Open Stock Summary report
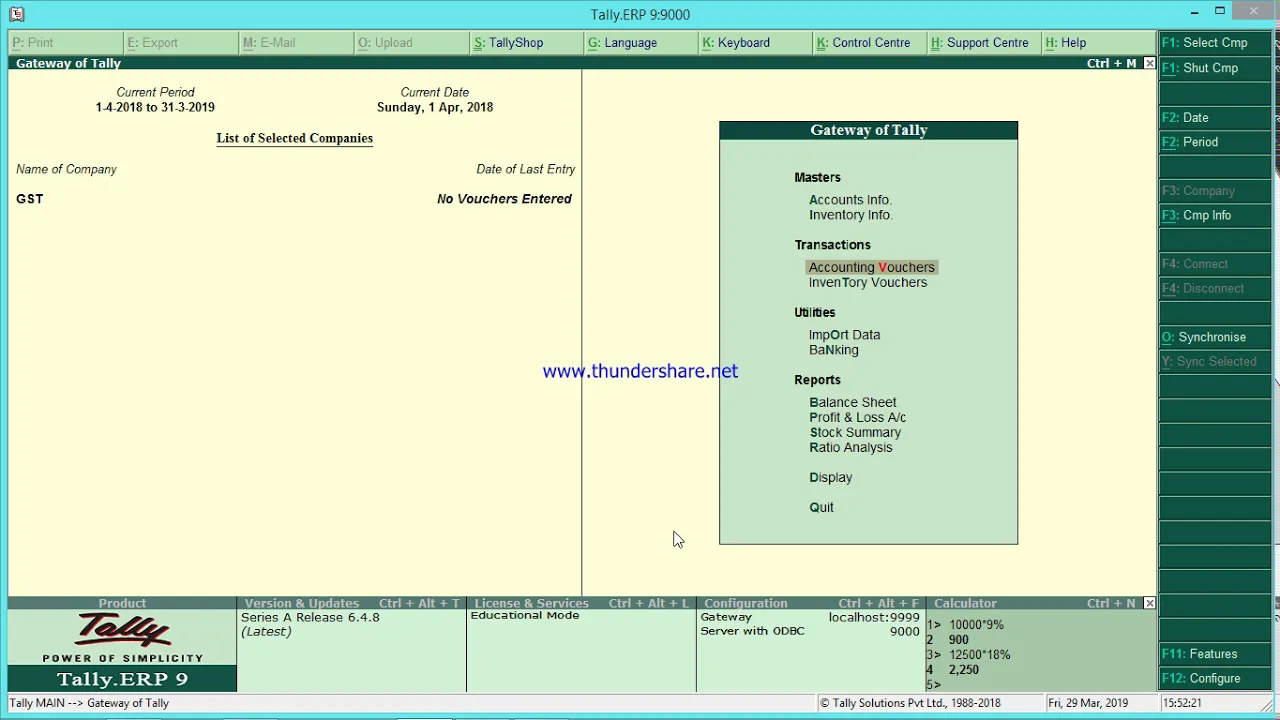 pos(855,432)
